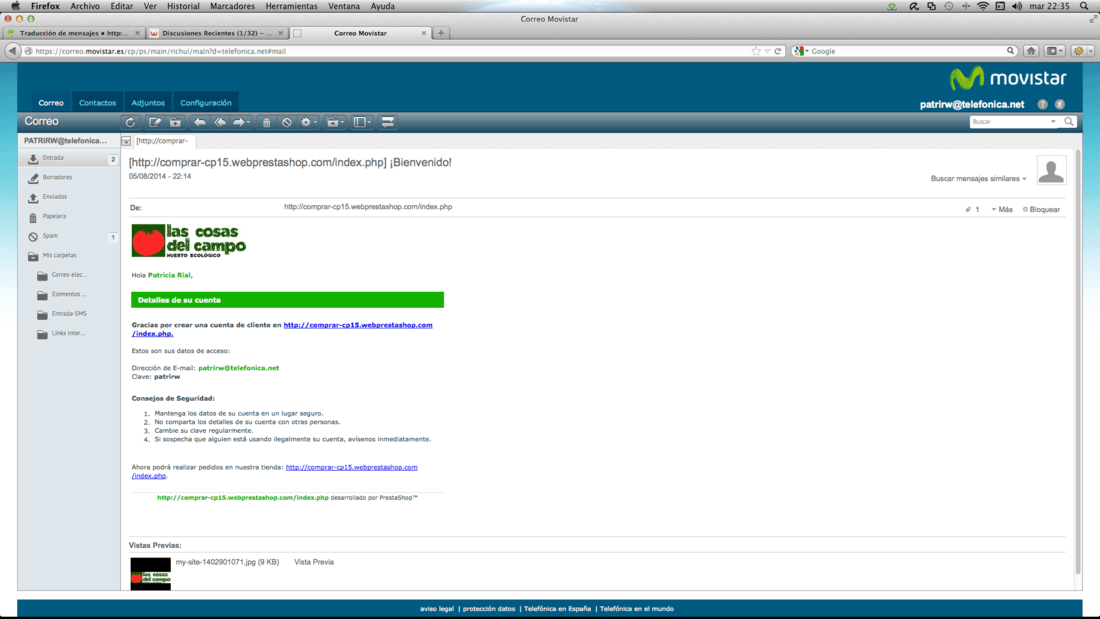Switch to the Configuración tab
1100x619 pixels.
(x=206, y=102)
